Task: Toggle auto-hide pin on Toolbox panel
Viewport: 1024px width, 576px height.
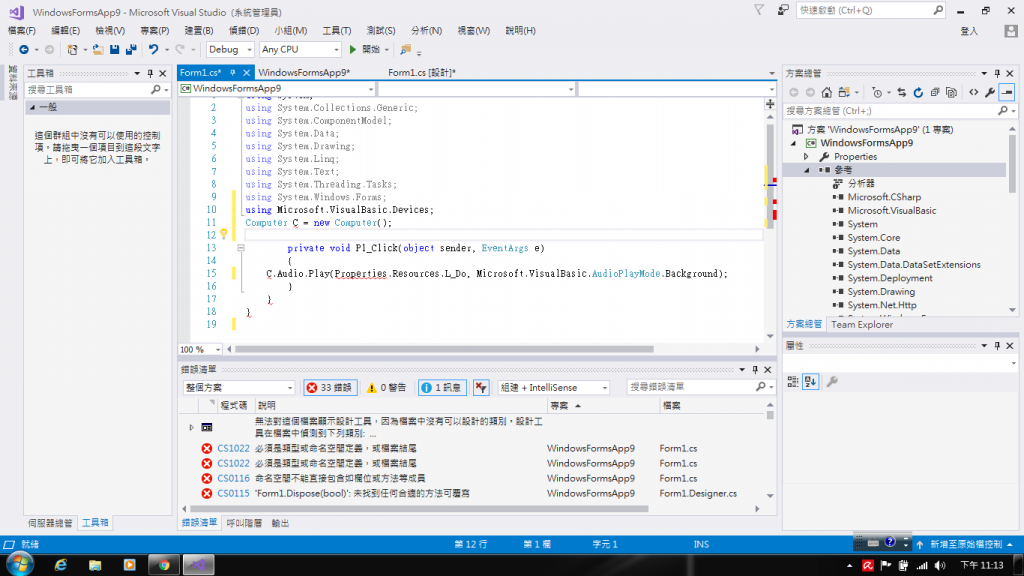Action: click(x=150, y=73)
